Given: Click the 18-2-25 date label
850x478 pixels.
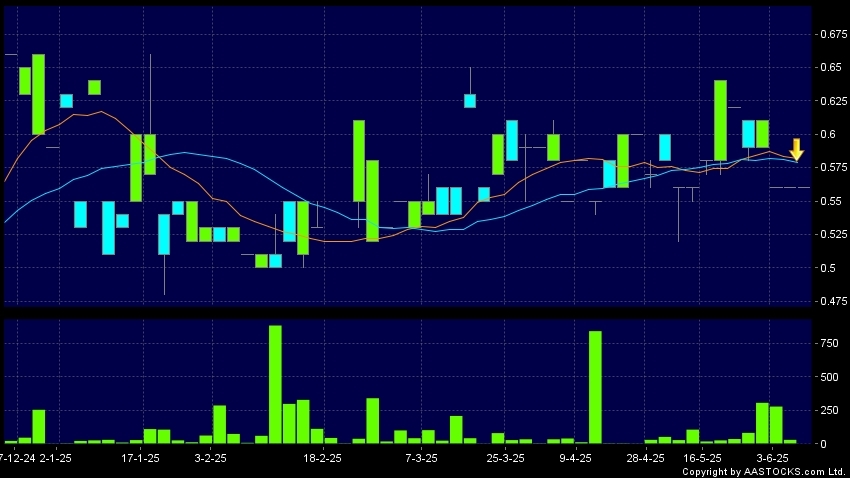Looking at the screenshot, I should tap(322, 458).
